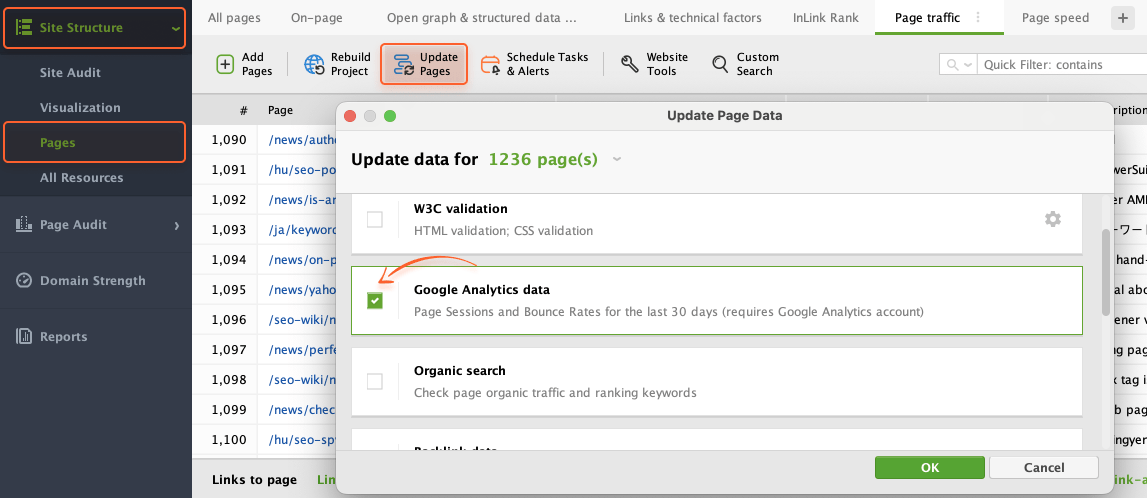This screenshot has width=1147, height=498.
Task: Enable the Organic search checkbox
Action: (x=375, y=381)
